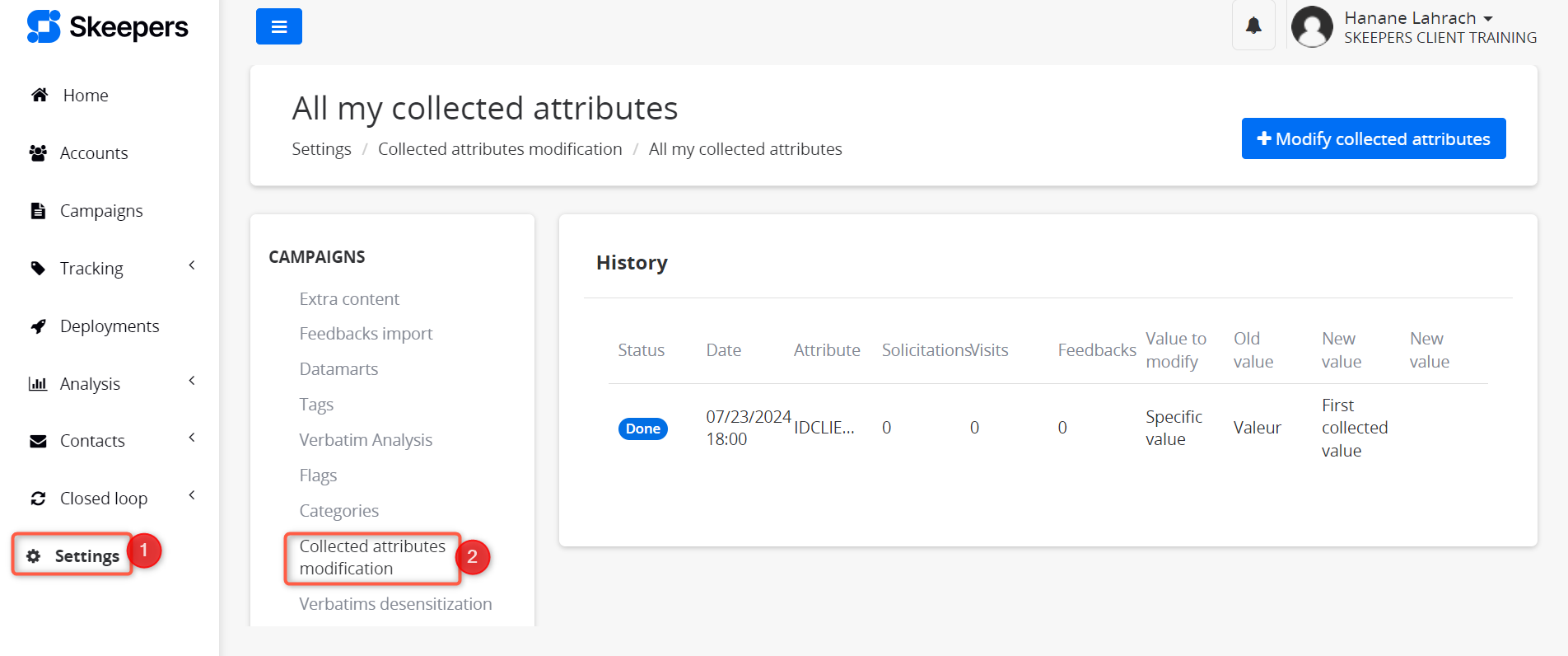Open the Hanane Lahrach user dropdown
This screenshot has width=1568, height=656.
pos(1418,18)
